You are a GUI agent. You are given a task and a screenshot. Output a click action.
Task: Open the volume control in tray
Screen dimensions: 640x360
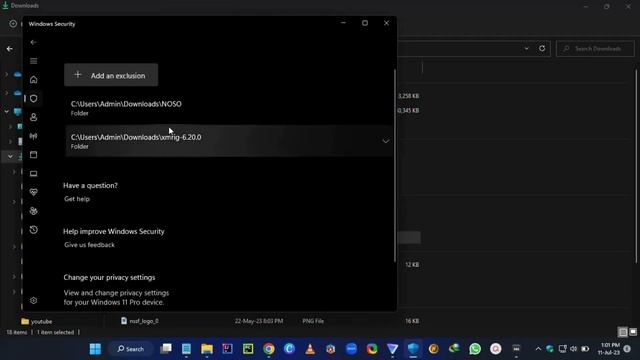(573, 349)
